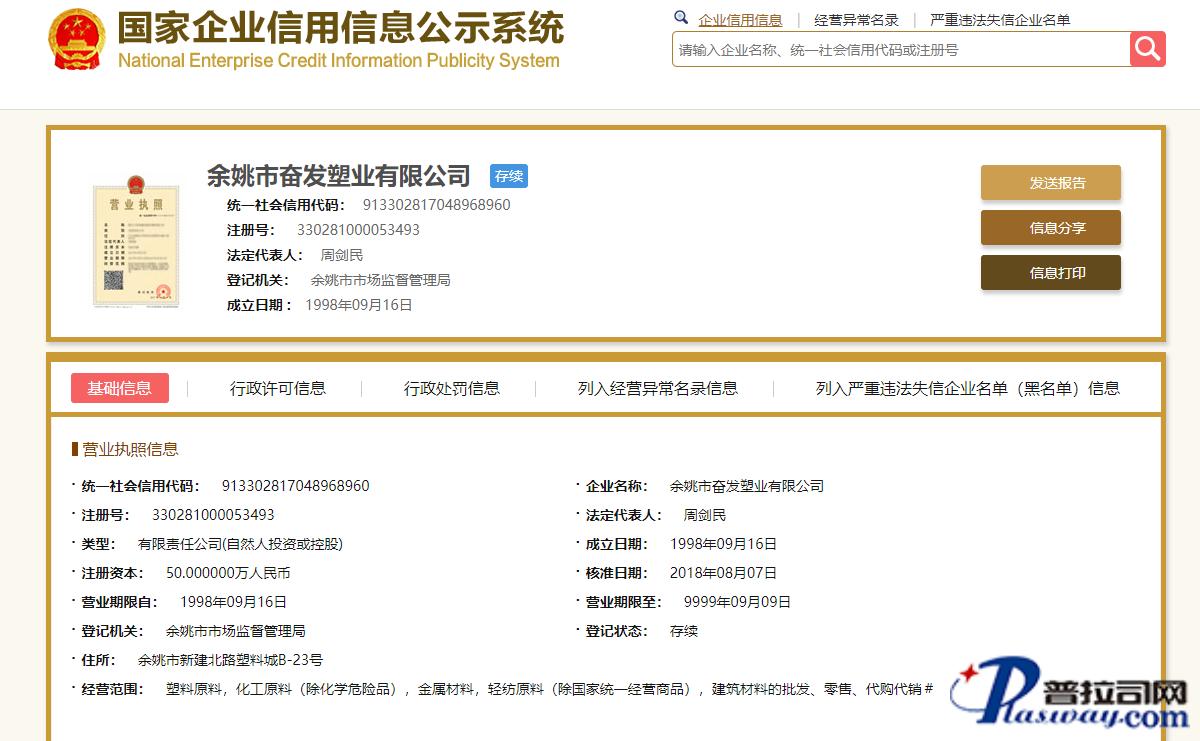Viewport: 1200px width, 741px height.
Task: Select the 经营异常名录 search category
Action: click(x=856, y=20)
